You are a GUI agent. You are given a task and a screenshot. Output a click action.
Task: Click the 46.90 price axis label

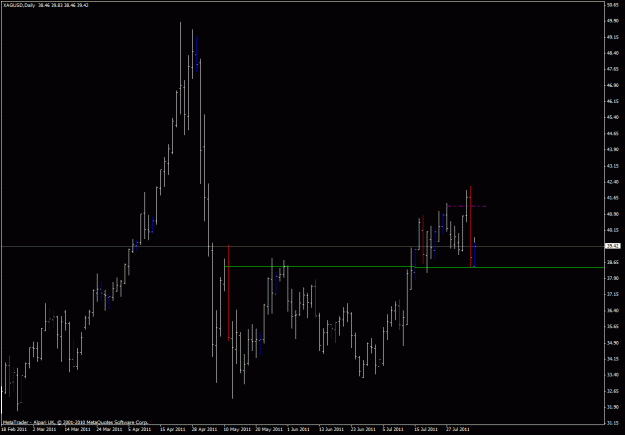pyautogui.click(x=613, y=85)
